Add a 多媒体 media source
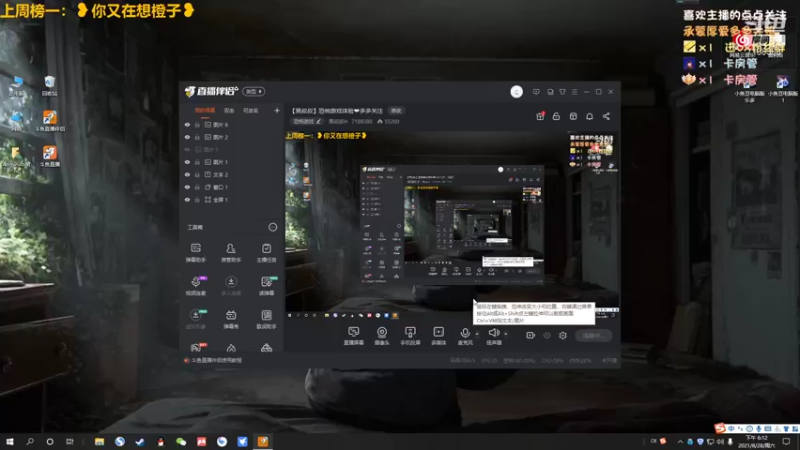This screenshot has height=450, width=800. click(x=438, y=336)
